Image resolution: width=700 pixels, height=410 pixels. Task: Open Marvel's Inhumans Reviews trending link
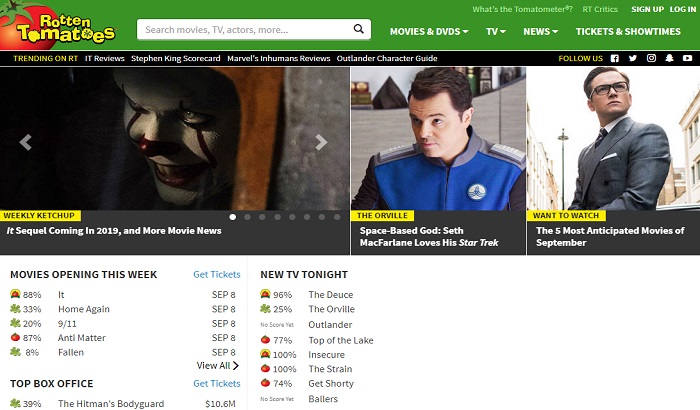pos(279,58)
